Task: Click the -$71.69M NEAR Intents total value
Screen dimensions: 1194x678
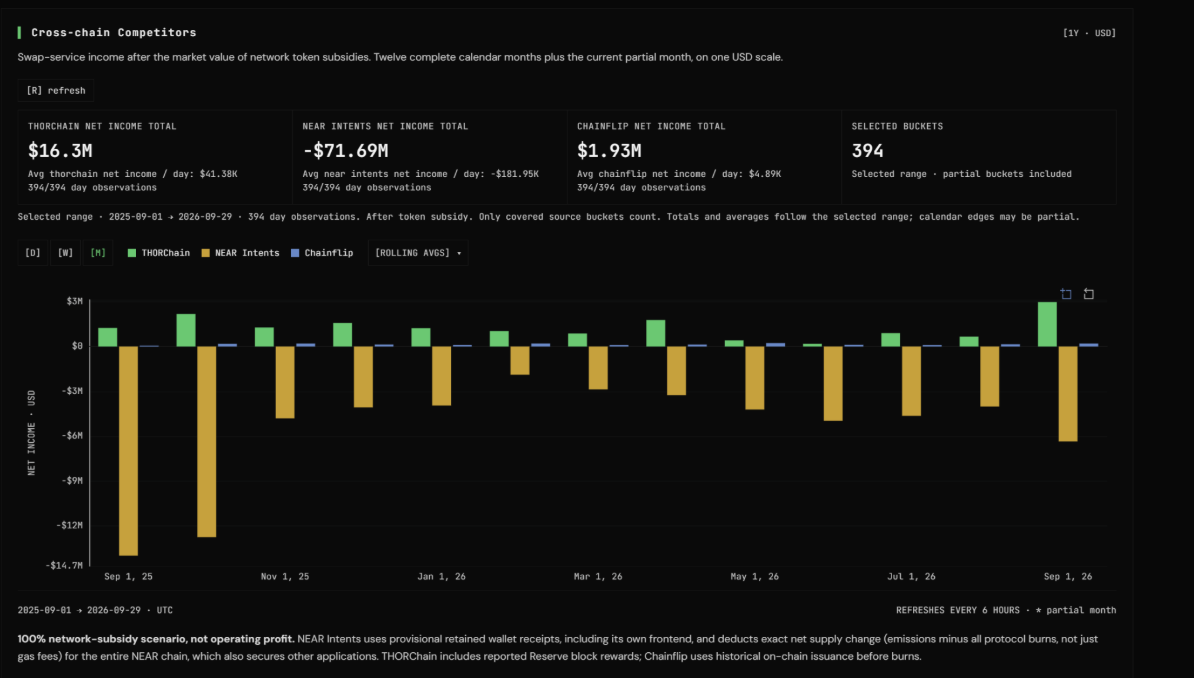Action: [345, 151]
